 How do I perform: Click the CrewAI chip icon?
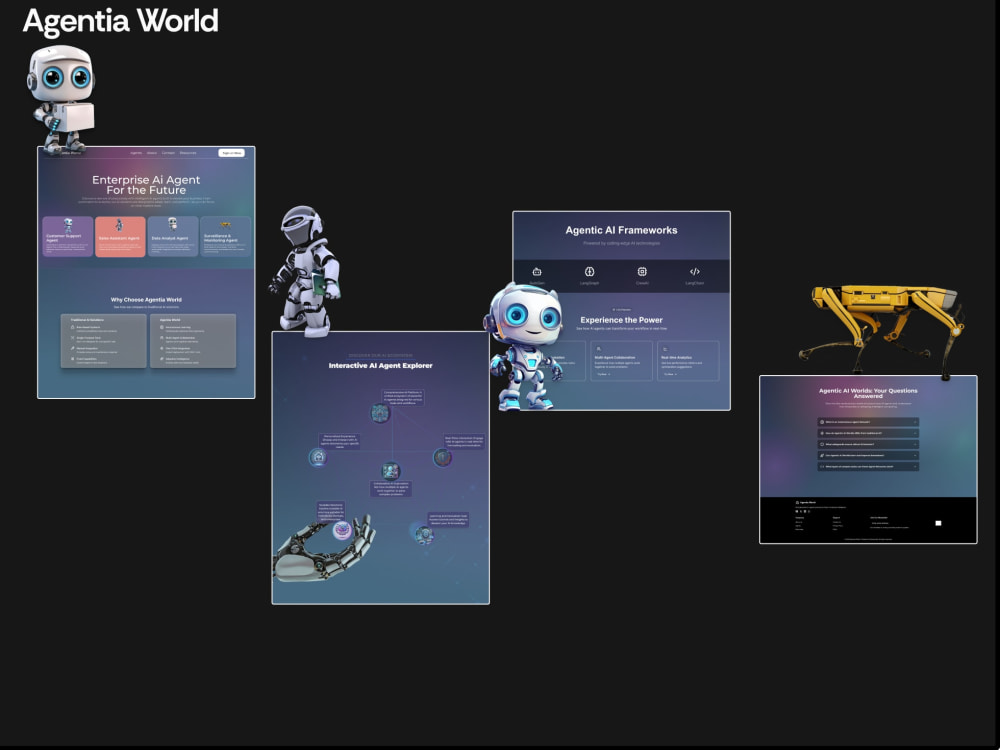click(x=642, y=272)
